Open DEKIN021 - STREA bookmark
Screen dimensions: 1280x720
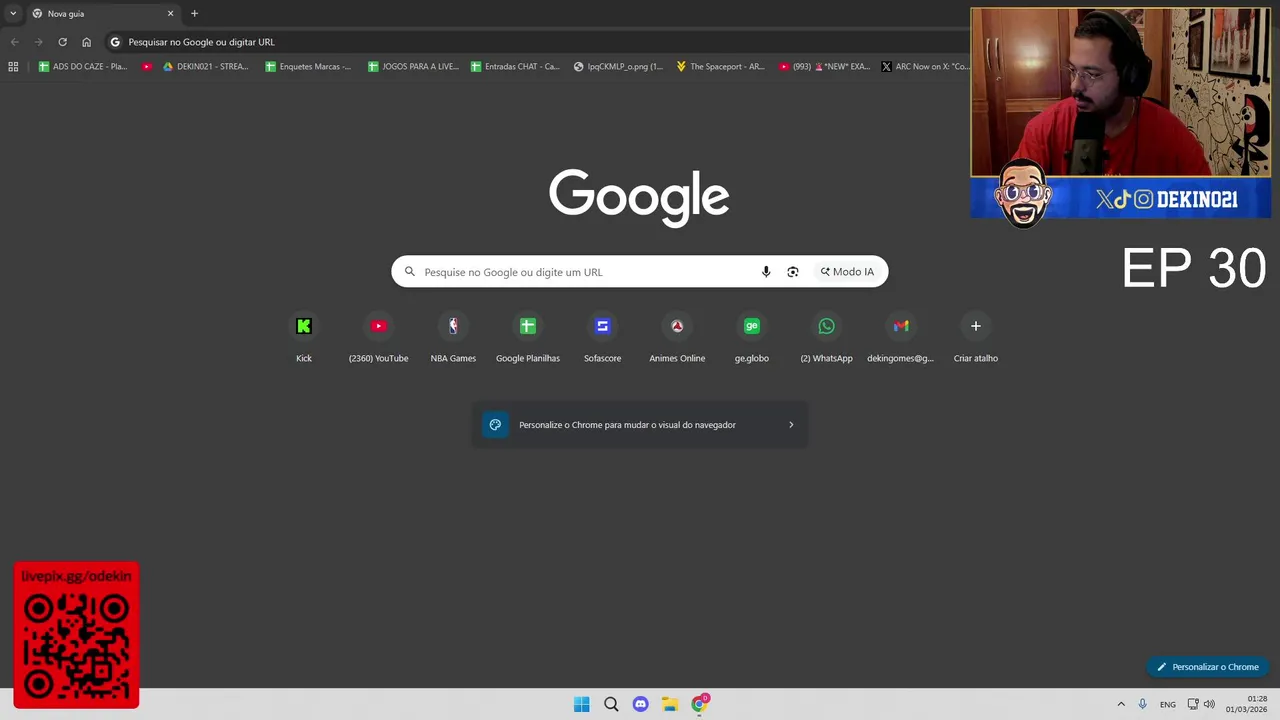coord(206,67)
